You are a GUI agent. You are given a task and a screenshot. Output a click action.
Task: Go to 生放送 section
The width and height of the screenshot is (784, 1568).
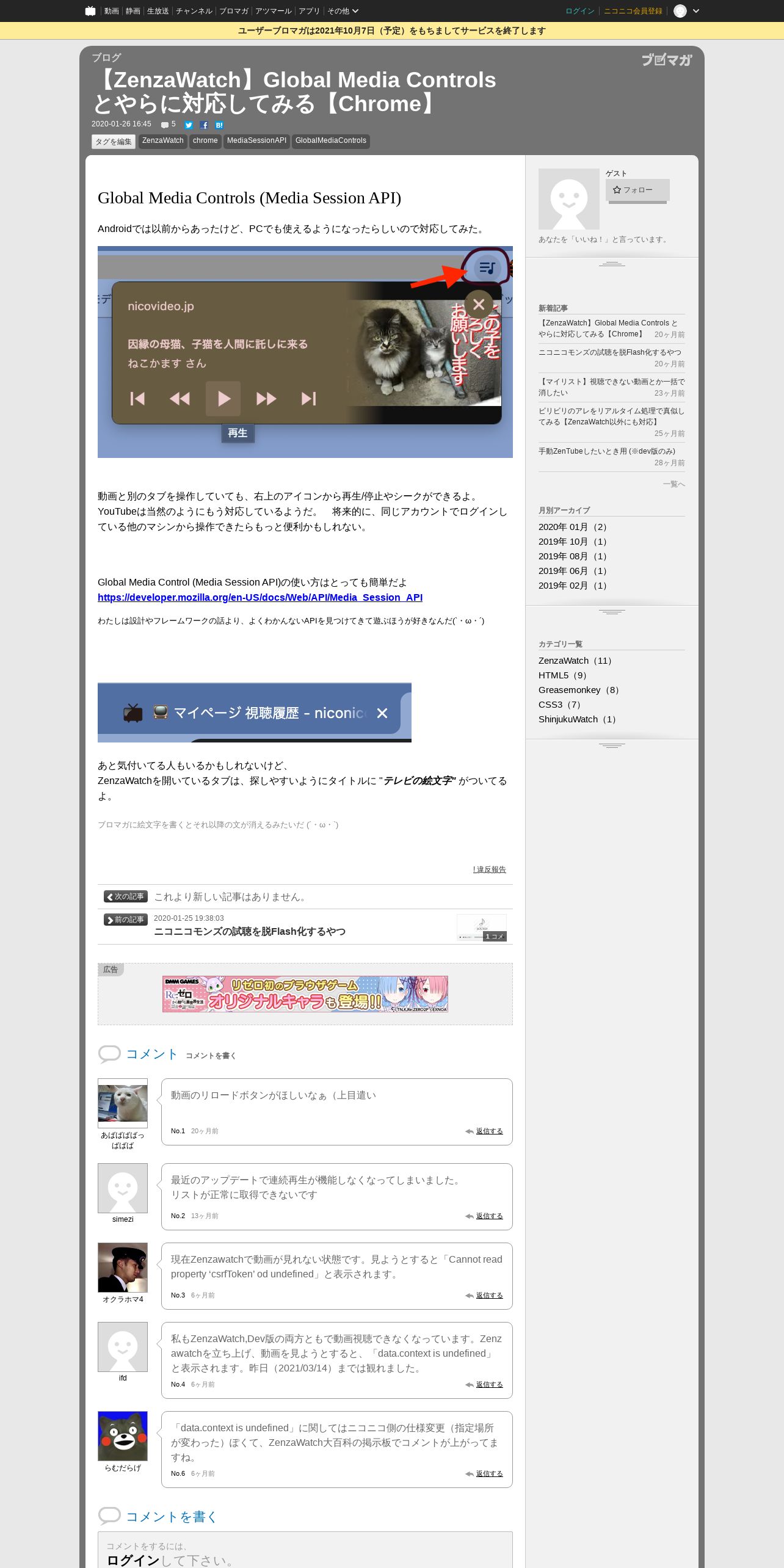tap(158, 11)
